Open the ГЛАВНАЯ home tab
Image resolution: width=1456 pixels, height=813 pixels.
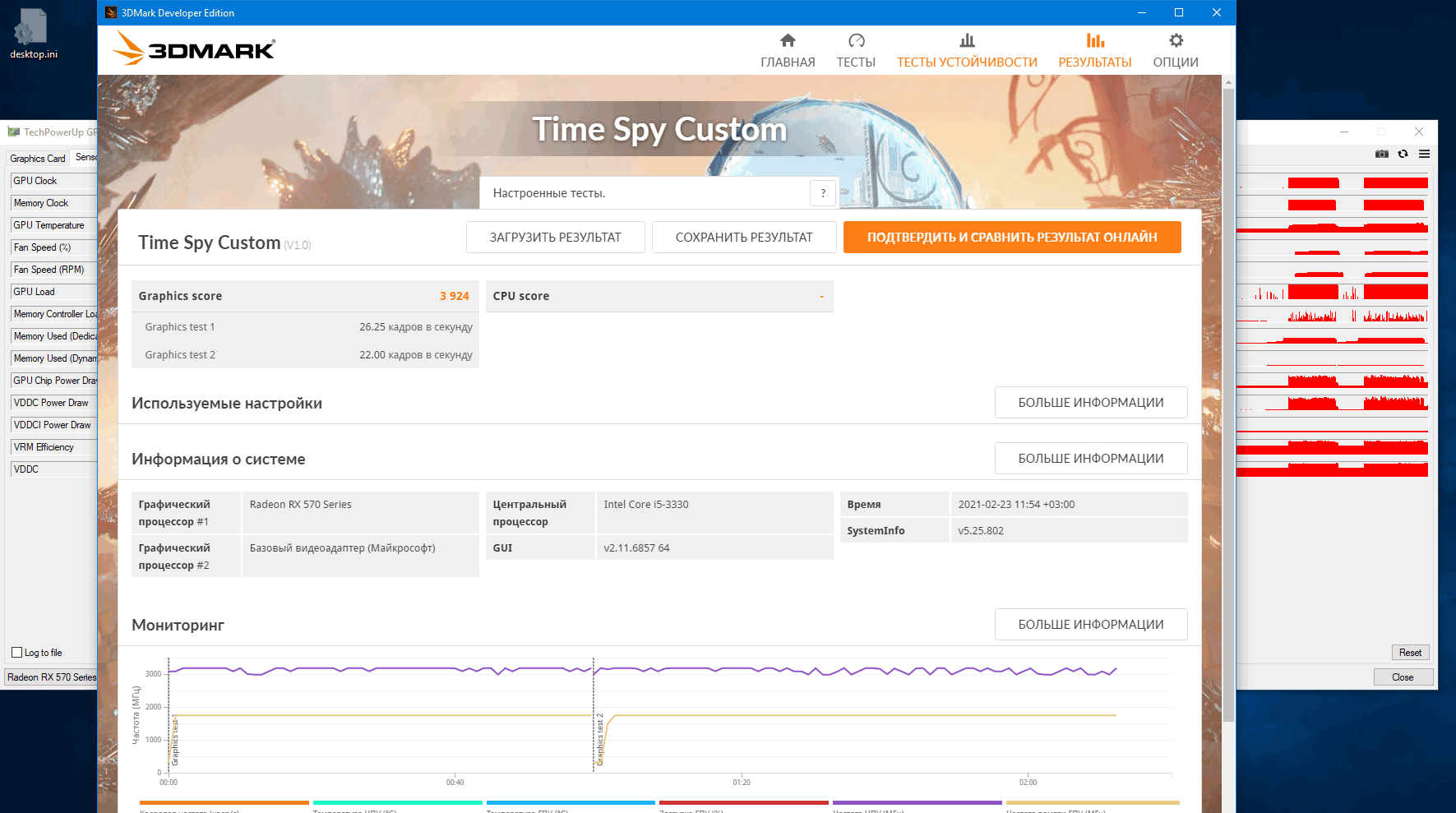click(x=788, y=51)
